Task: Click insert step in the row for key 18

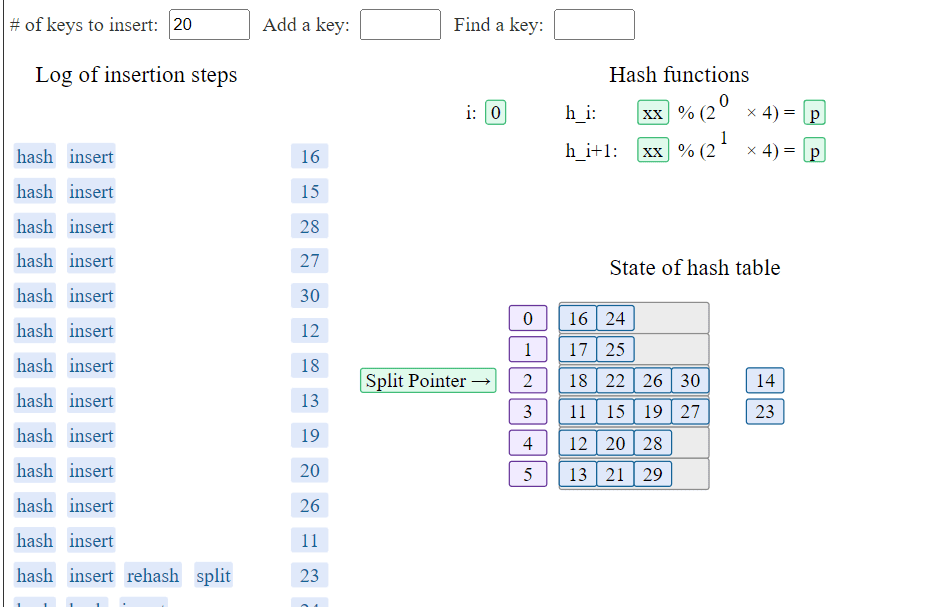Action: (x=91, y=366)
